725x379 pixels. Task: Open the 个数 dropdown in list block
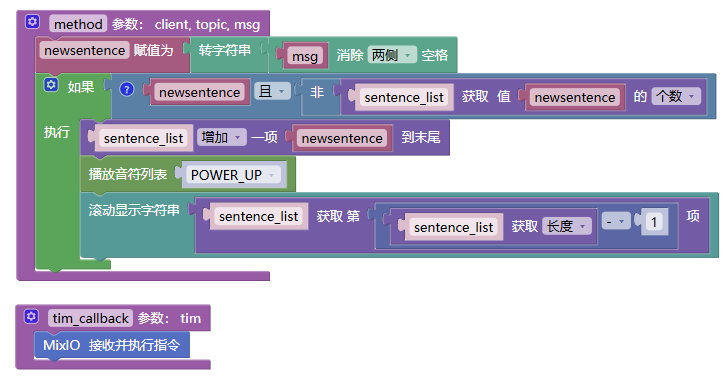tap(676, 96)
